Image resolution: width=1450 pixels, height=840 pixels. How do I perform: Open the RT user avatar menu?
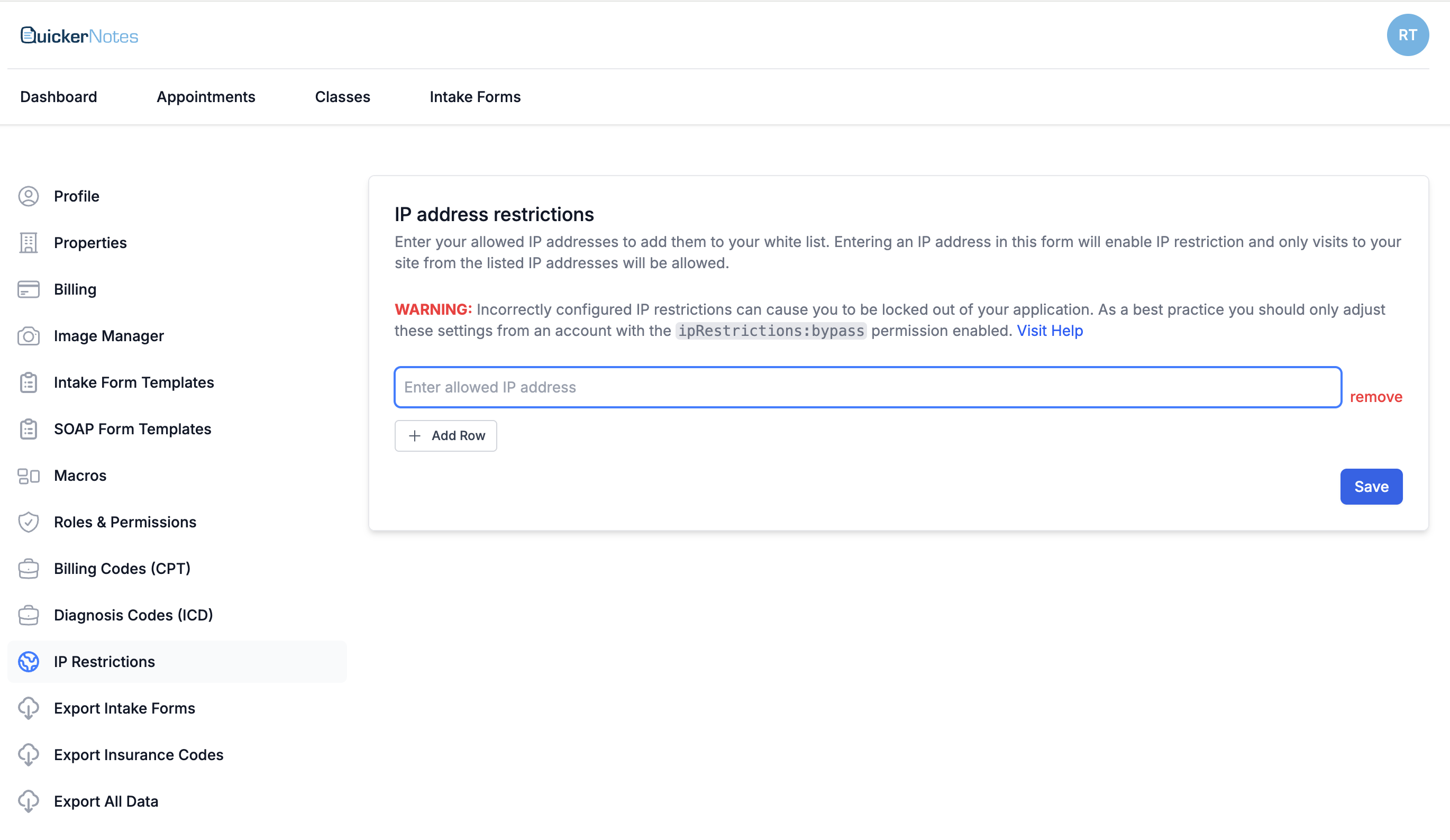(1407, 35)
